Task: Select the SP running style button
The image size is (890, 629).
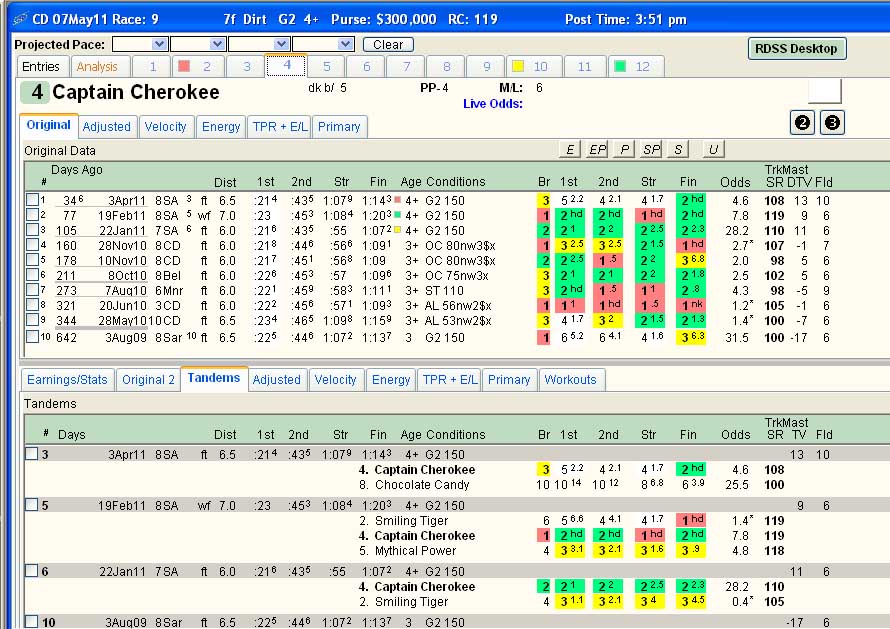Action: (651, 149)
